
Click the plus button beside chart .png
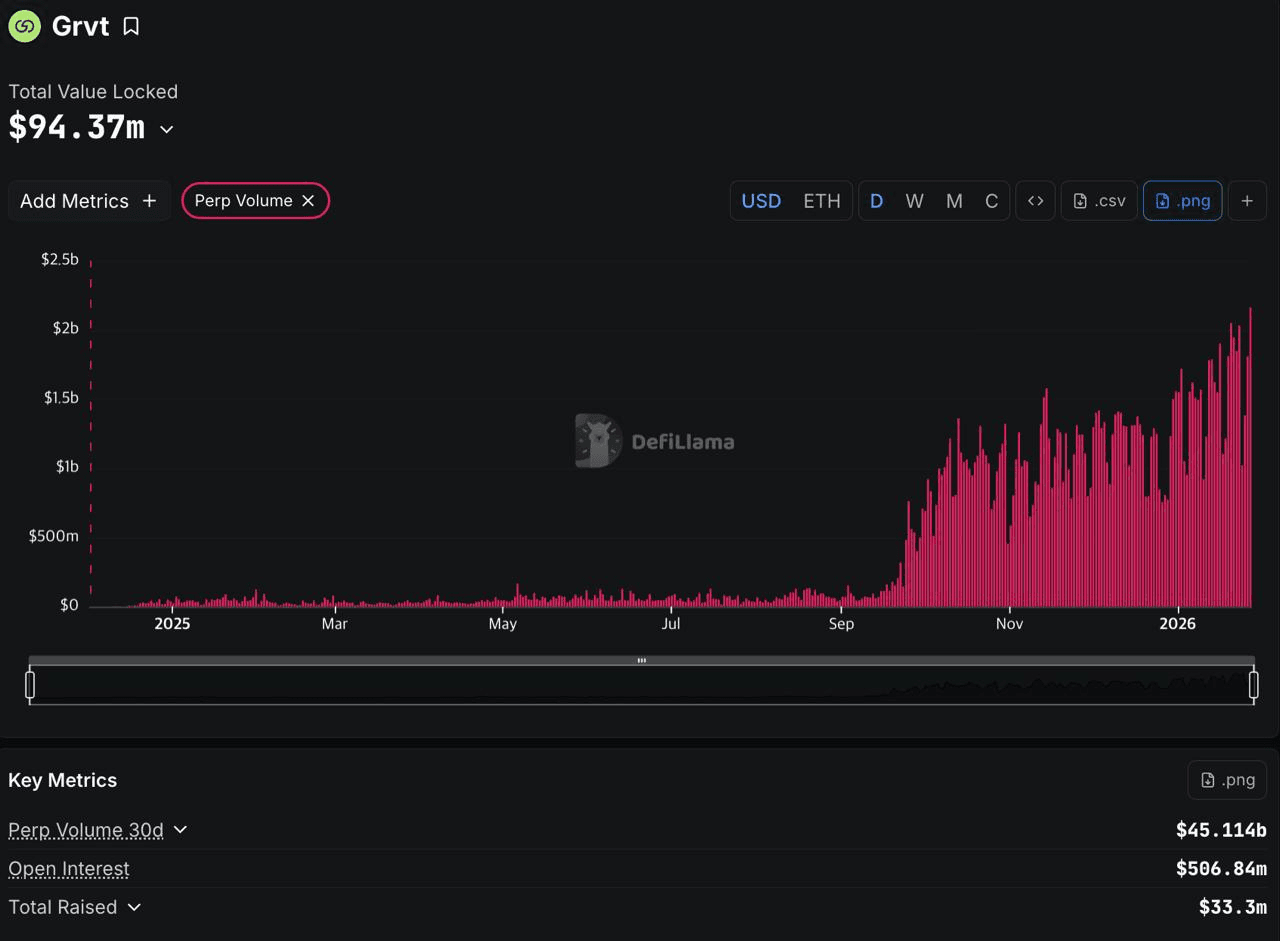1247,201
